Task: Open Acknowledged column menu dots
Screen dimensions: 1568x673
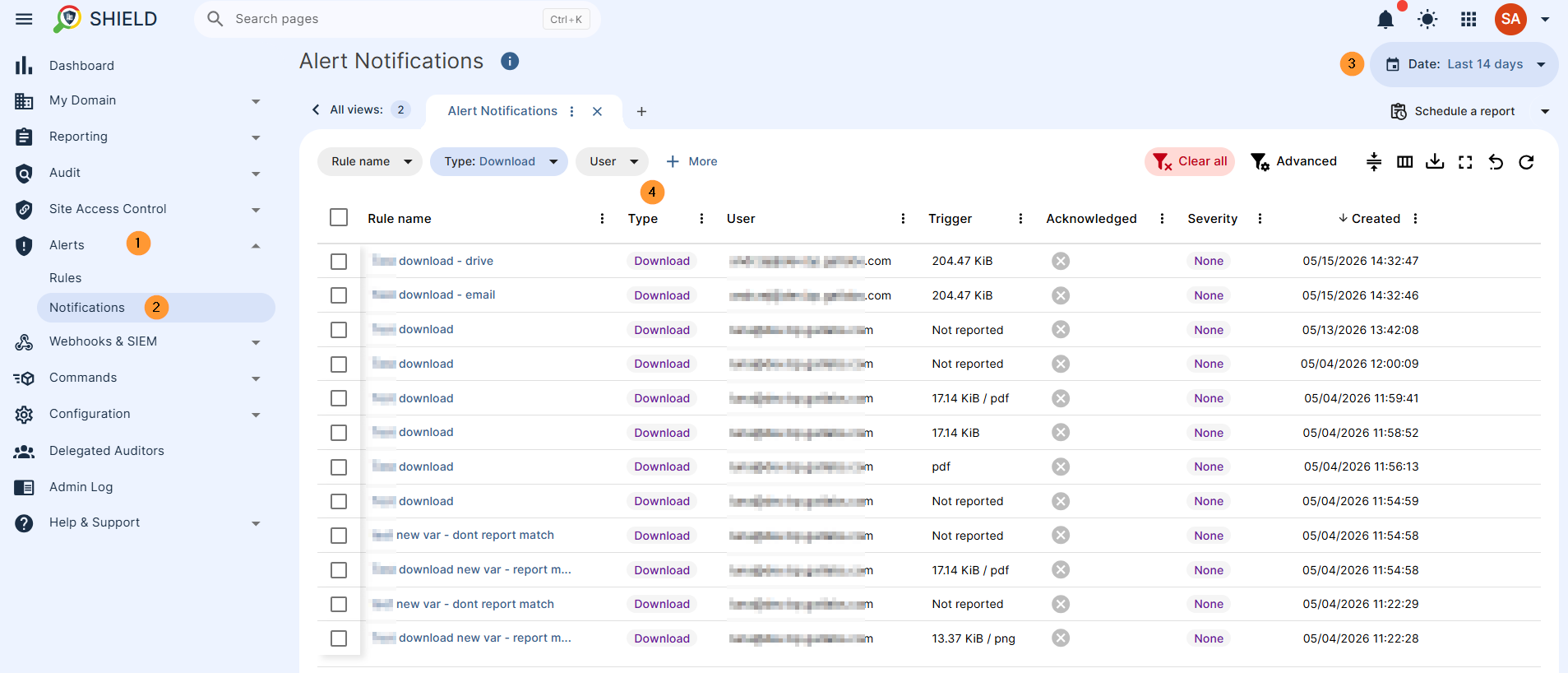Action: pos(1162,219)
